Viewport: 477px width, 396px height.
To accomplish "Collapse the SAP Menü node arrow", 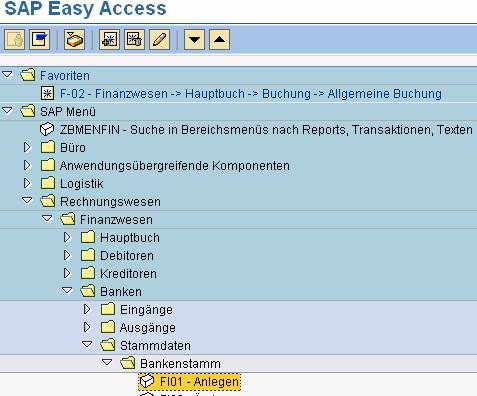I will tap(7, 111).
